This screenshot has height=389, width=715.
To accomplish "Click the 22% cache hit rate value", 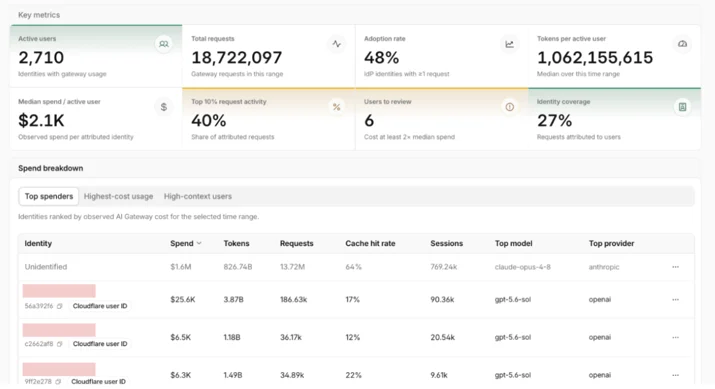I will 353,375.
